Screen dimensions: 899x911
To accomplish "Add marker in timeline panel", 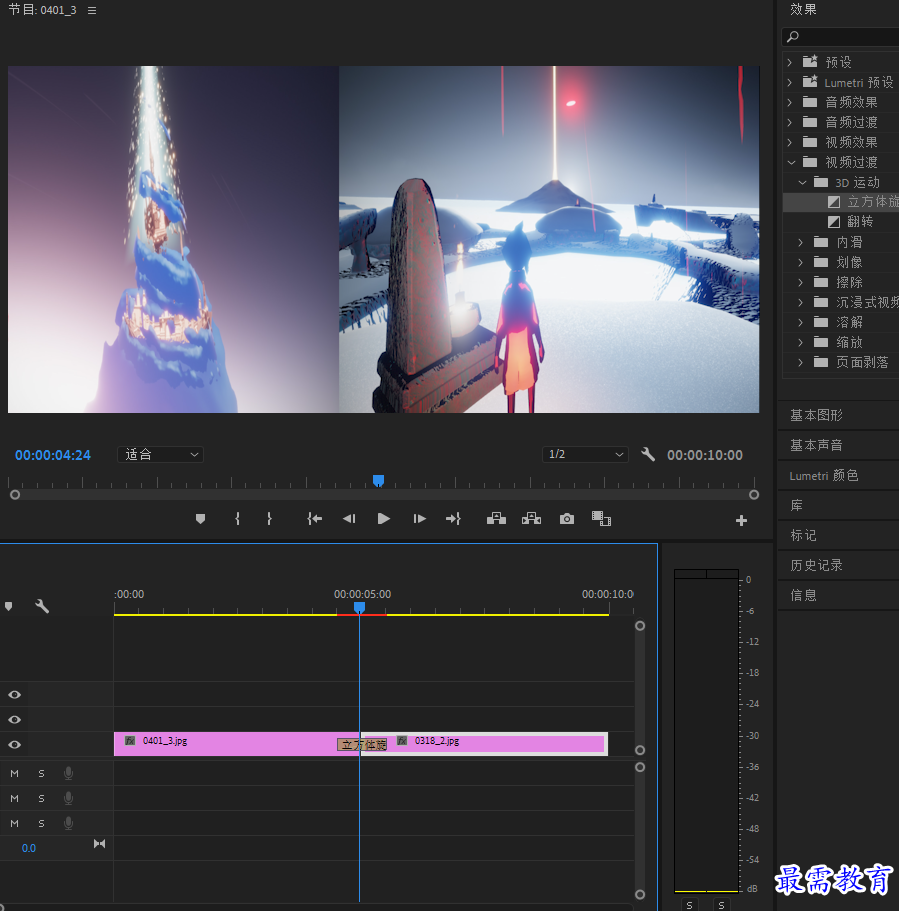I will coord(9,606).
